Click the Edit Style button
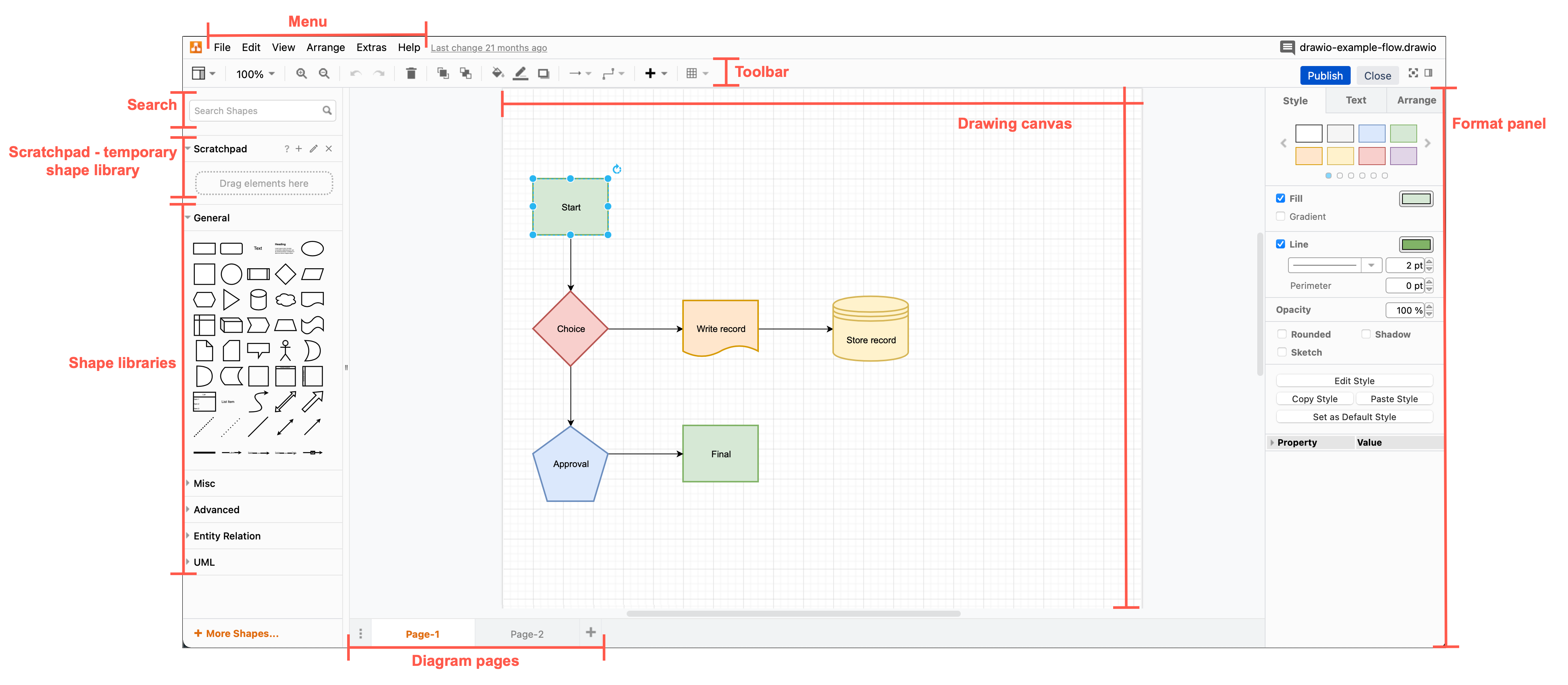This screenshot has height=685, width=1568. 1354,380
